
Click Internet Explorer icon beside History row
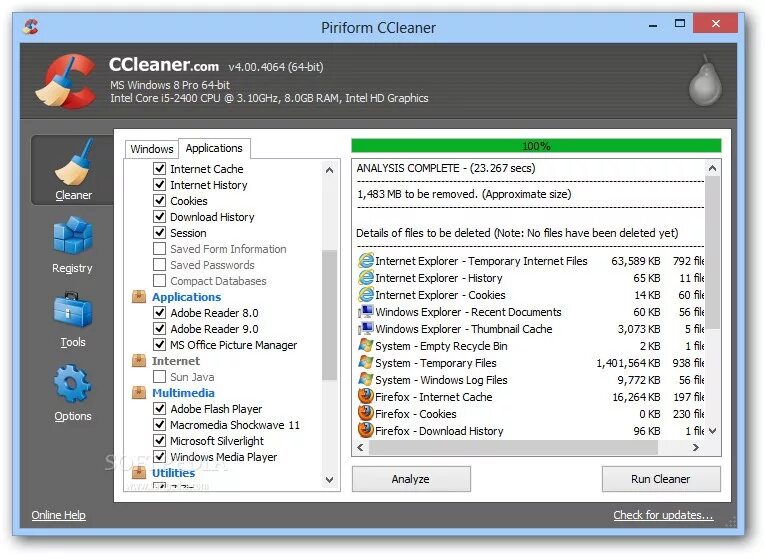[366, 278]
